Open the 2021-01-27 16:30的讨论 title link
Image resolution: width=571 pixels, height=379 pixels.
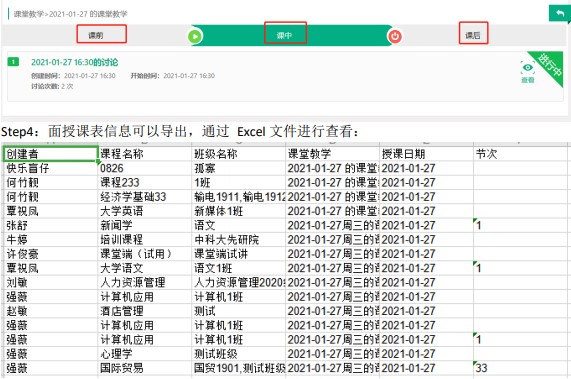click(75, 62)
